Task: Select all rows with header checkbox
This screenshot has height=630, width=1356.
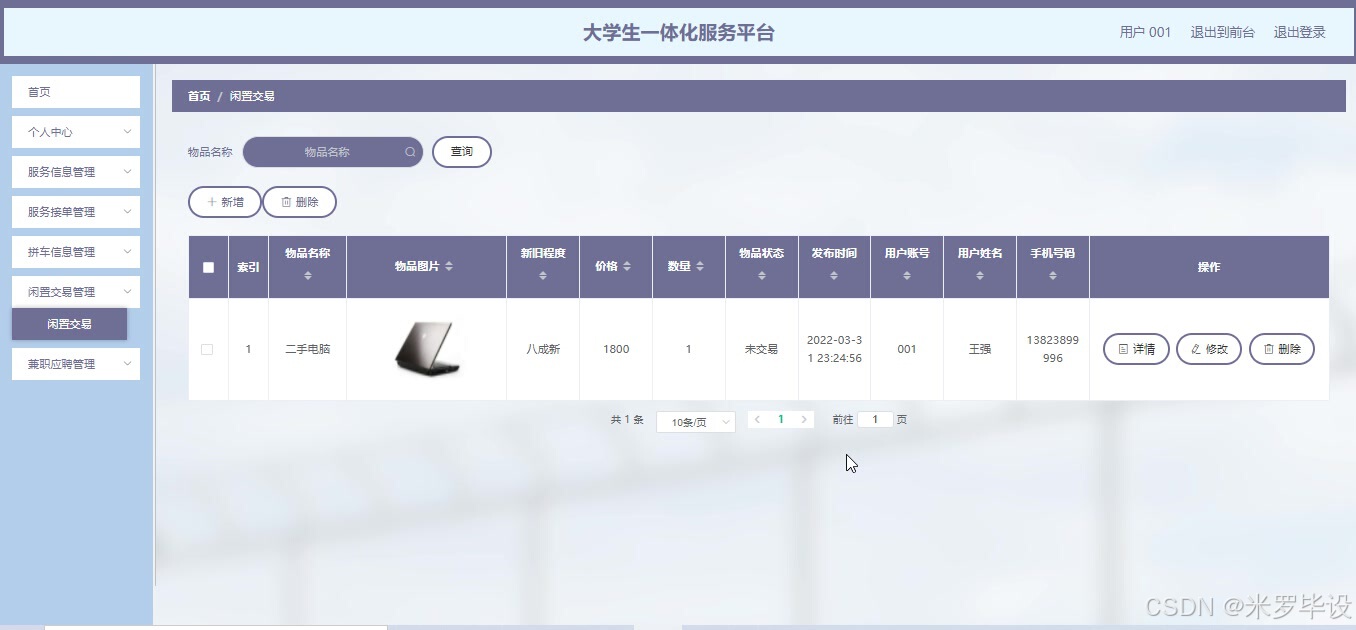Action: 208,267
